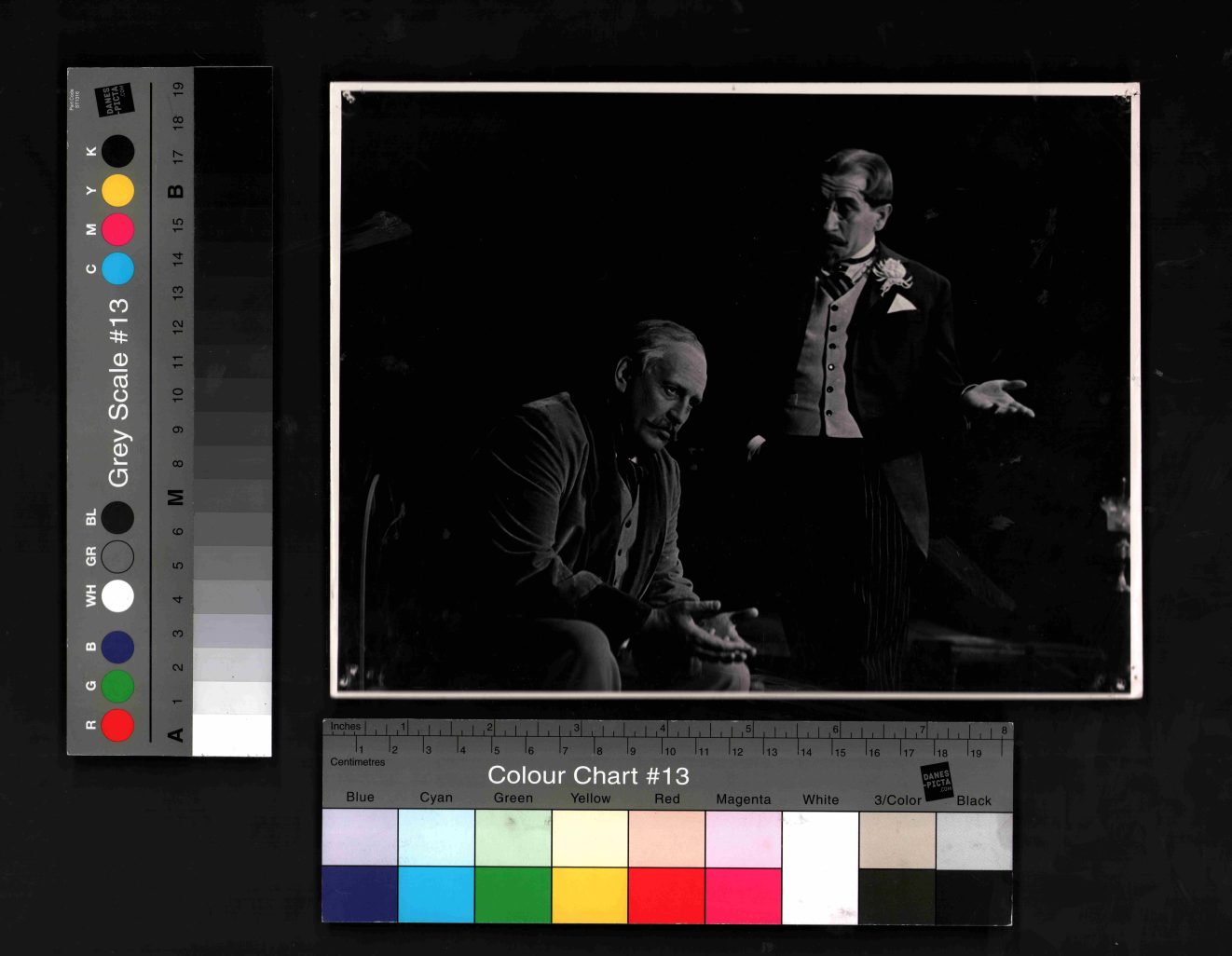Click the saturated Green swatch on Colour Chart
This screenshot has height=956, width=1232.
(513, 895)
